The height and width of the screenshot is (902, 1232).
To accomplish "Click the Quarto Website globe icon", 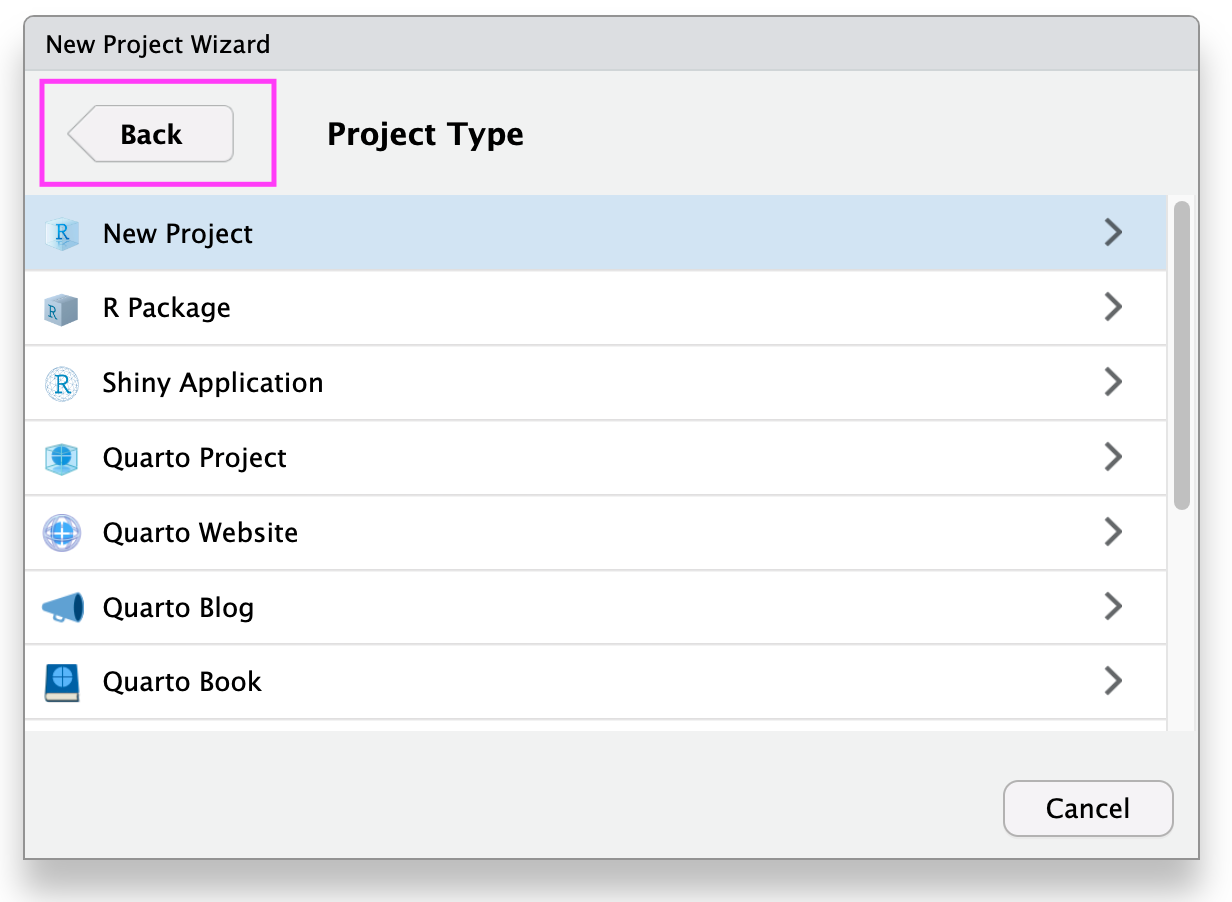I will coord(61,533).
